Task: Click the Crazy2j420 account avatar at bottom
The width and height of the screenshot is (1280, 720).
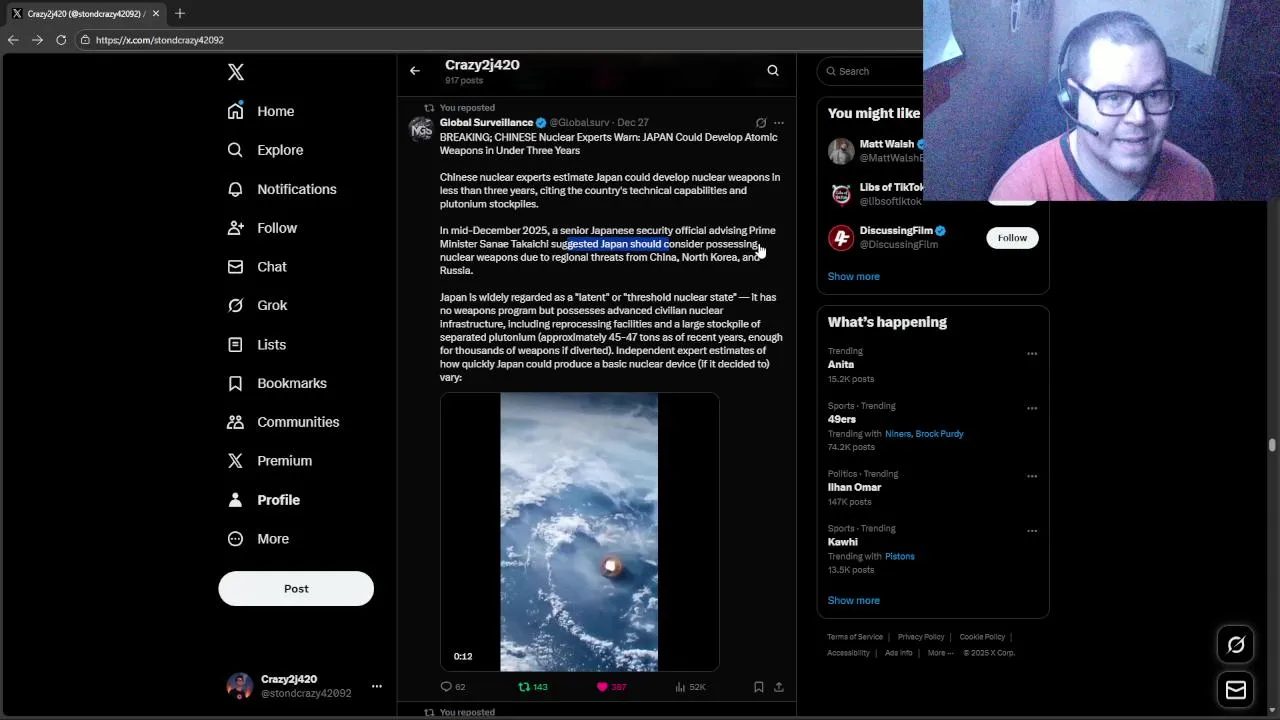Action: [x=240, y=686]
